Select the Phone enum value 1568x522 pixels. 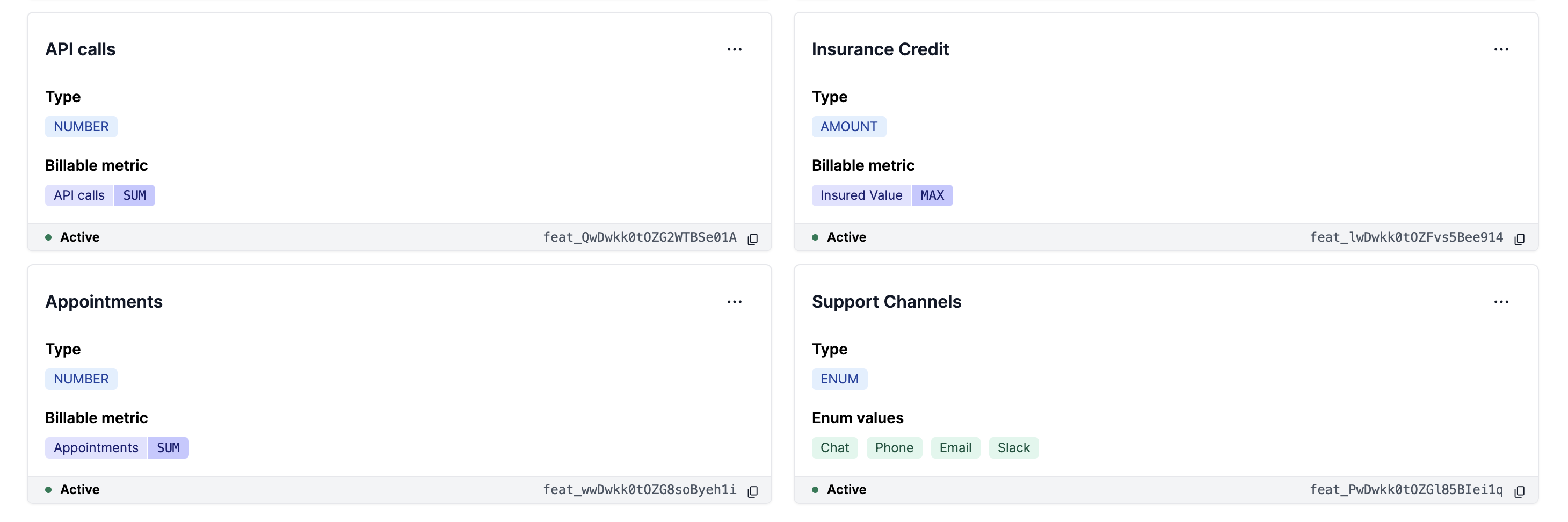[x=894, y=448]
